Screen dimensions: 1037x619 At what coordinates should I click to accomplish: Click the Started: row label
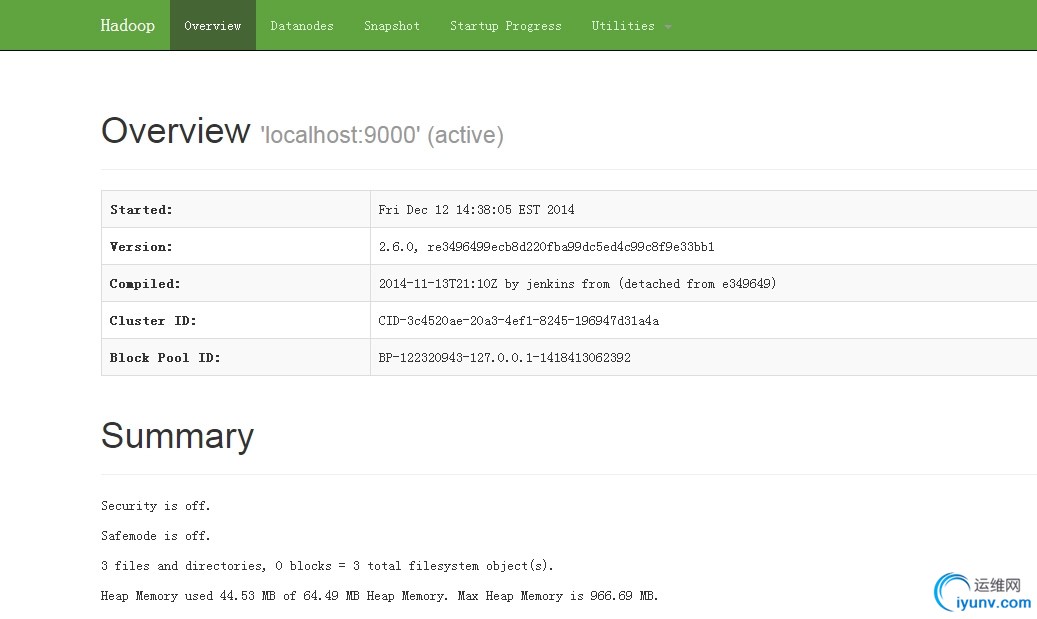pyautogui.click(x=141, y=210)
